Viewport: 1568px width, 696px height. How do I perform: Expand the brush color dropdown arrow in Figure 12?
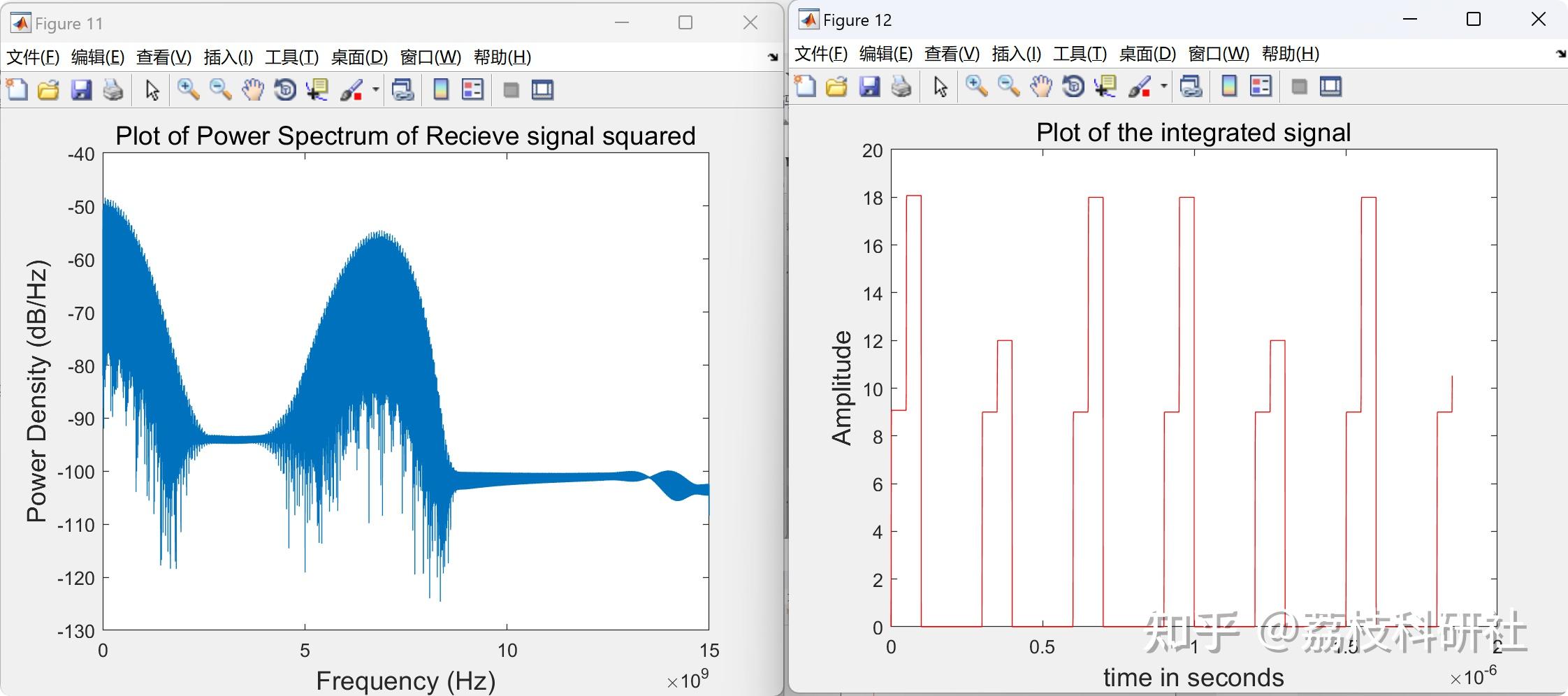coord(1164,87)
